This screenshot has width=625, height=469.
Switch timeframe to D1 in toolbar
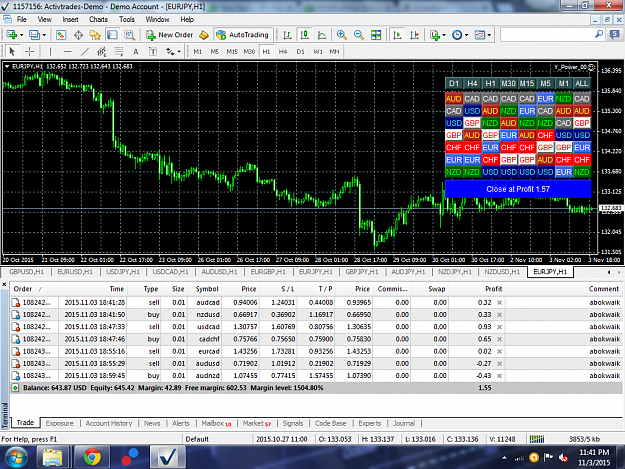pos(300,51)
